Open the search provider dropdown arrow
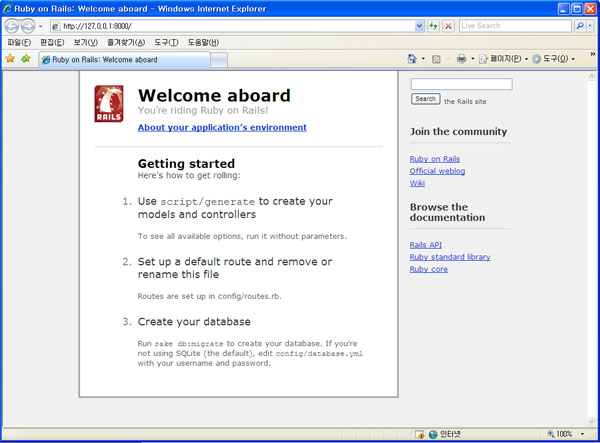The height and width of the screenshot is (443, 600). click(590, 26)
